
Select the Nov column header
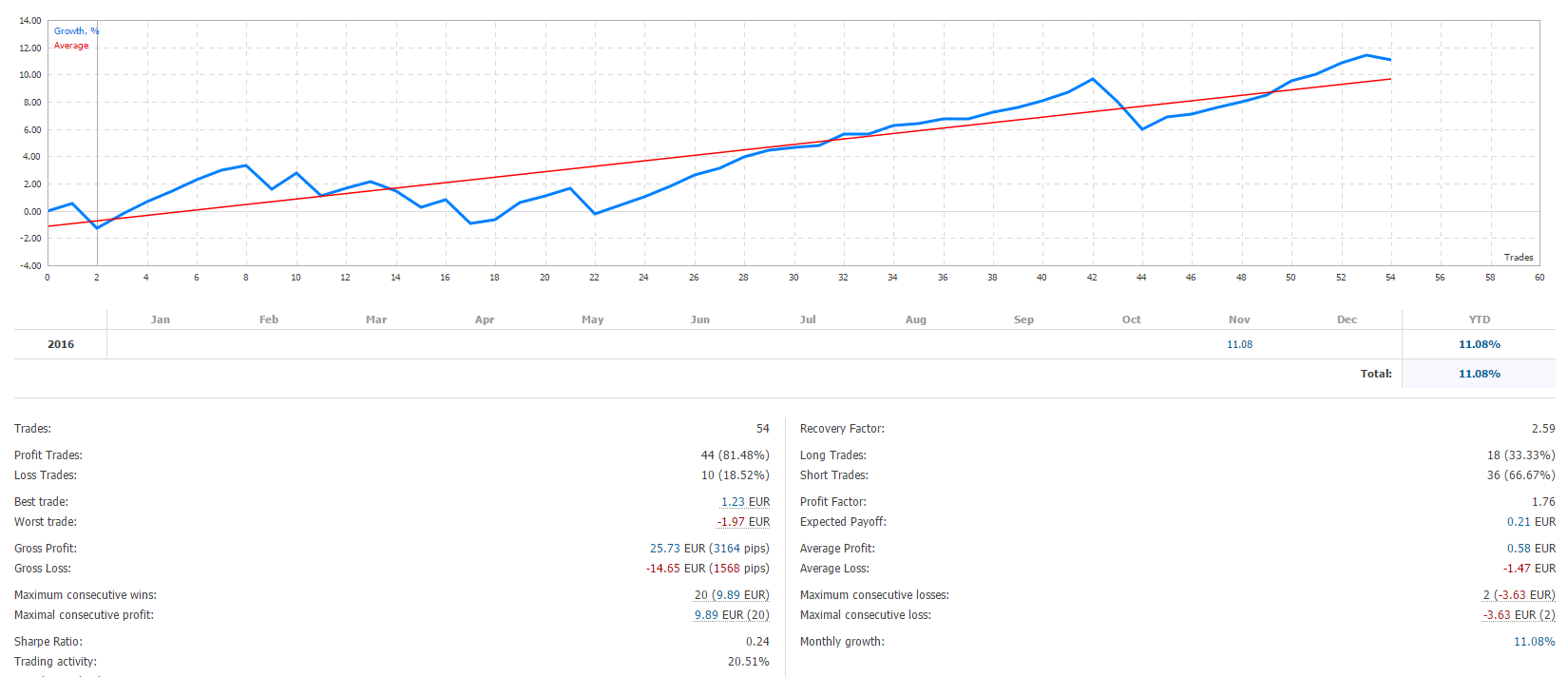coord(1239,319)
